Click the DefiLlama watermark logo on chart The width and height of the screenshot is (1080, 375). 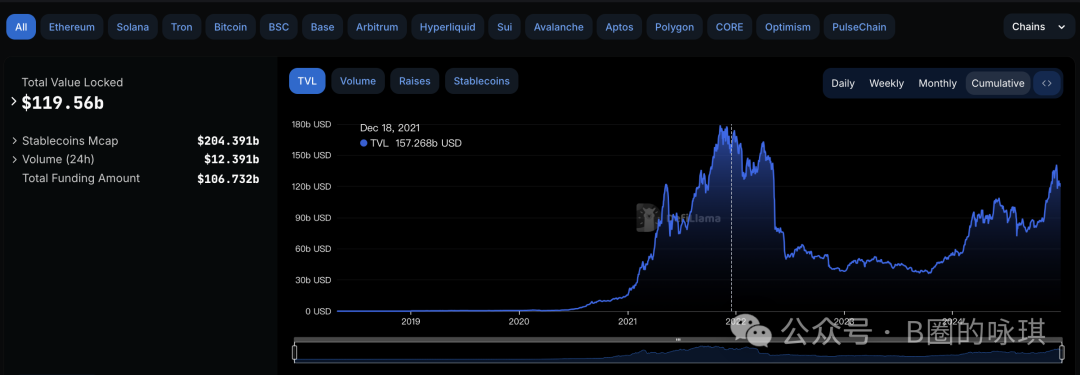tap(645, 217)
